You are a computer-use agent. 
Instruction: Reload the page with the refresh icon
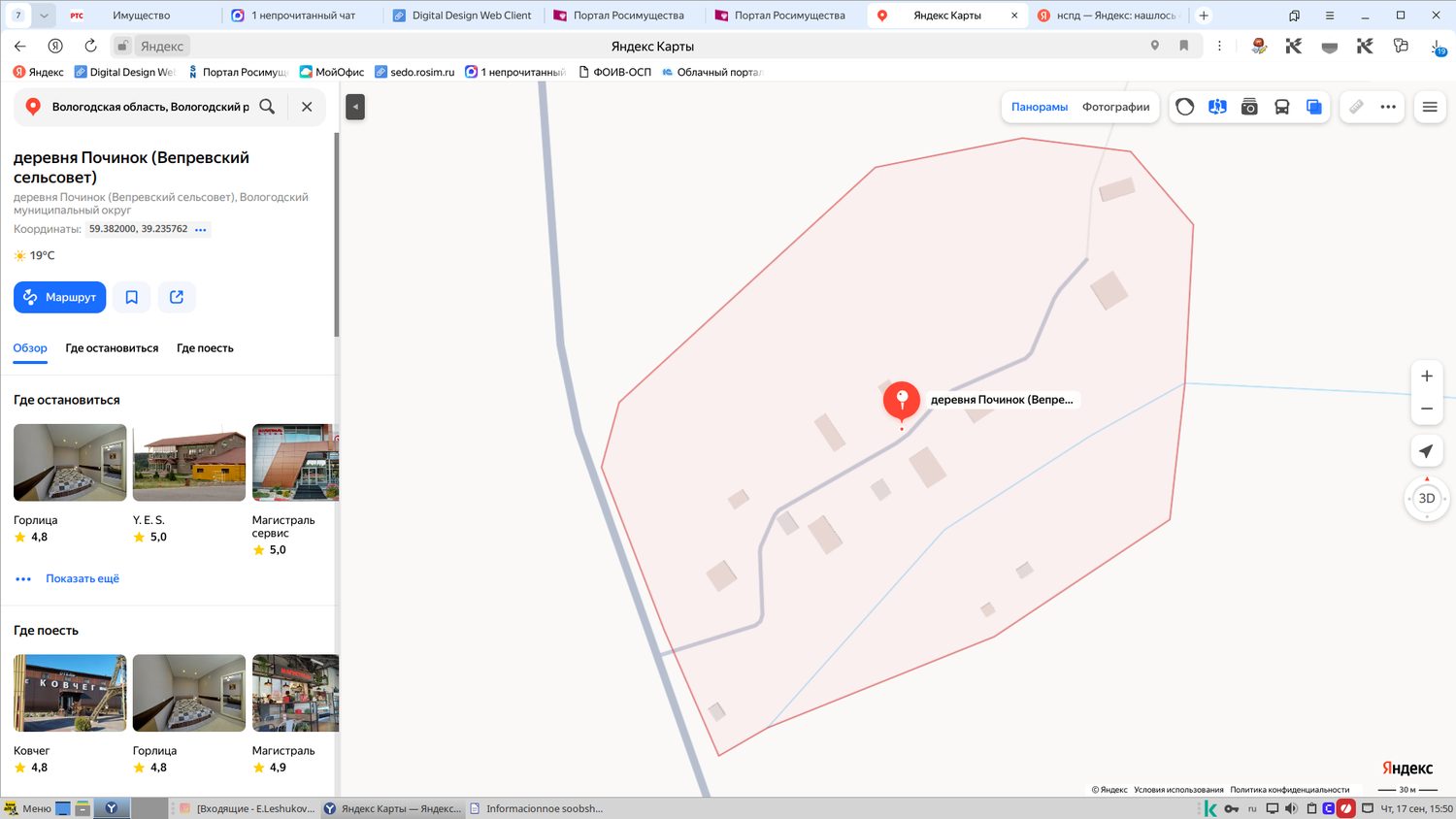click(90, 46)
